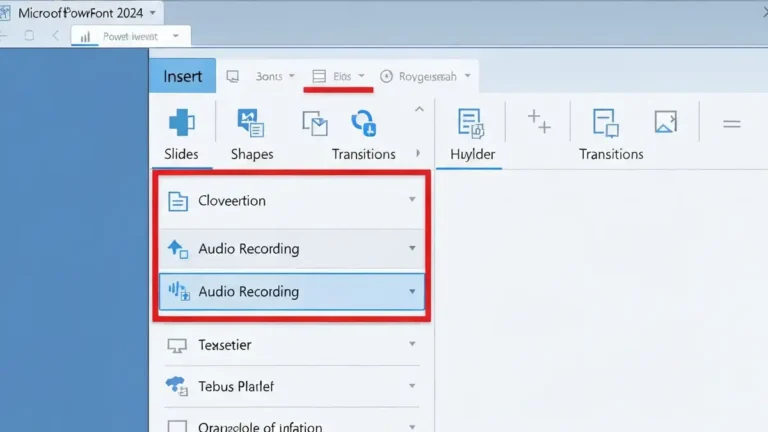
Task: Select the Slides label
Action: click(181, 154)
